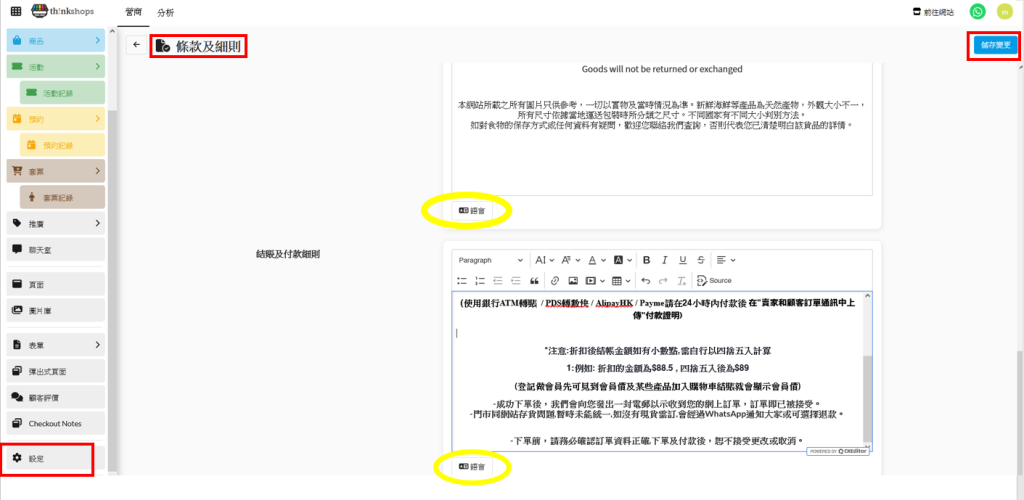Screen dimensions: 1024x500
Task: Toggle italic formatting
Action: pos(664,260)
